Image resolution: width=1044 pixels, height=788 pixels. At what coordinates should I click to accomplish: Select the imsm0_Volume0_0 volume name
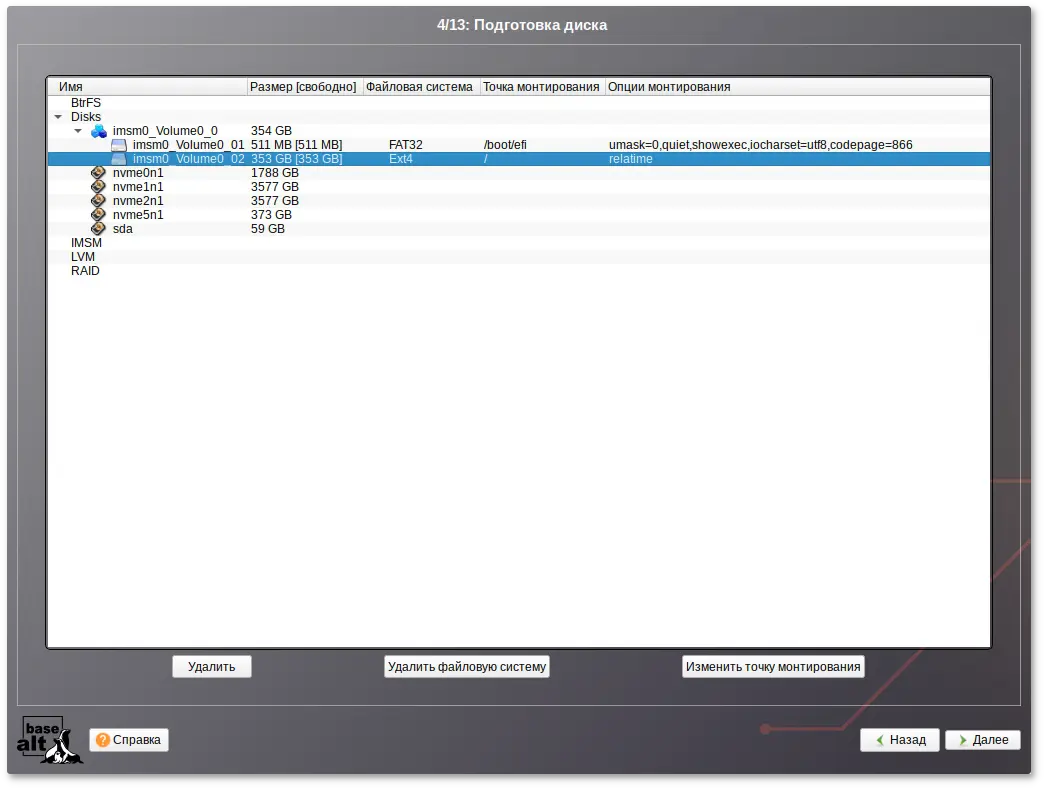pyautogui.click(x=165, y=131)
